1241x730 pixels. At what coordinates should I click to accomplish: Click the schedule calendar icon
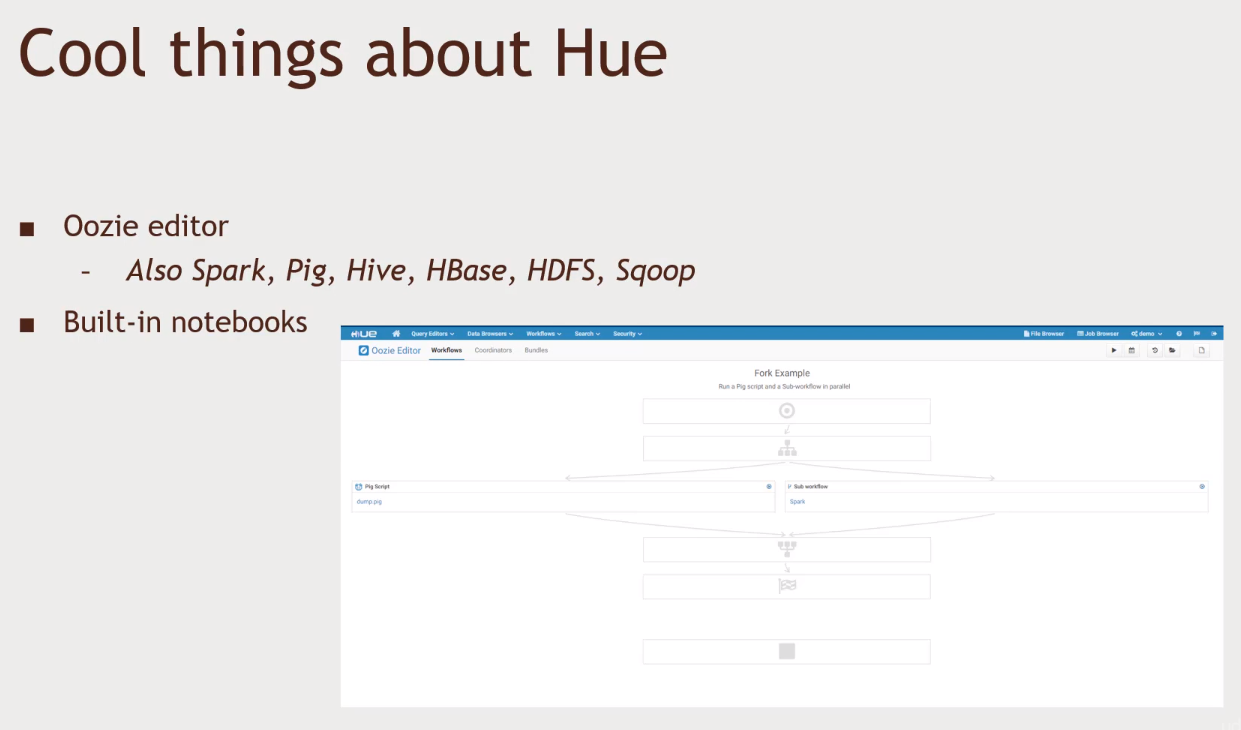coord(1131,351)
